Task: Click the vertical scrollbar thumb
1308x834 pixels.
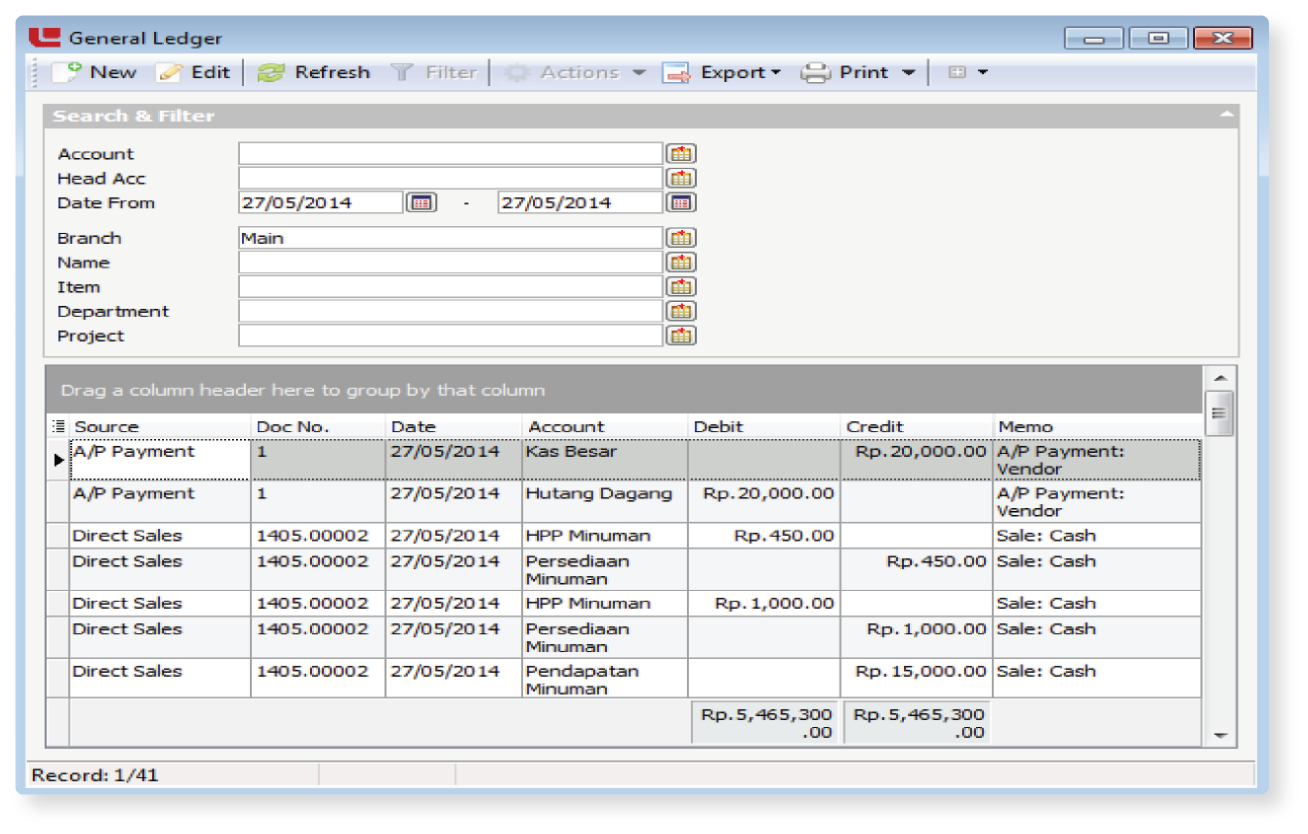Action: click(1220, 414)
